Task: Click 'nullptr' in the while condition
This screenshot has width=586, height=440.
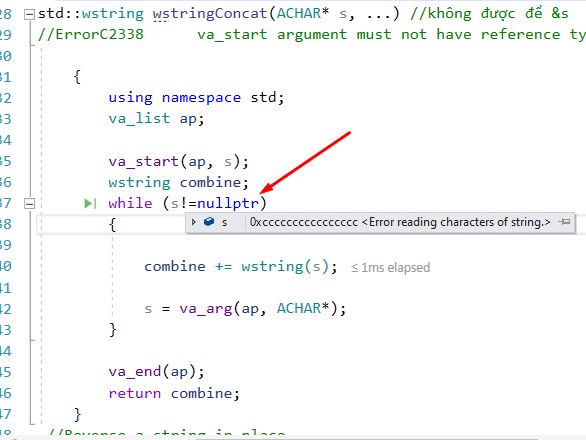Action: [228, 204]
